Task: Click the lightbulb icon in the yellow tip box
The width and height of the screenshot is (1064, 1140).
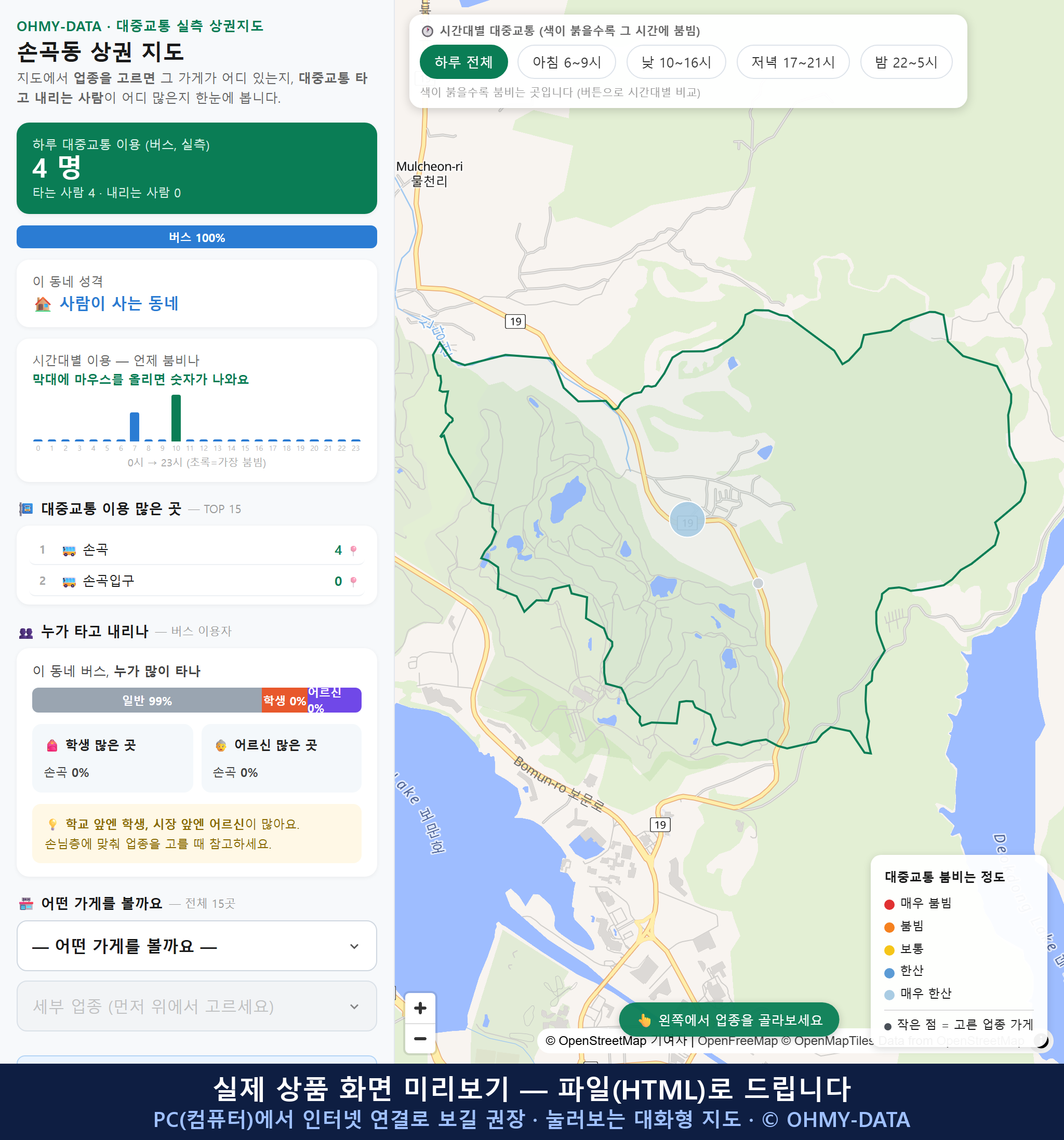Action: pyautogui.click(x=52, y=825)
